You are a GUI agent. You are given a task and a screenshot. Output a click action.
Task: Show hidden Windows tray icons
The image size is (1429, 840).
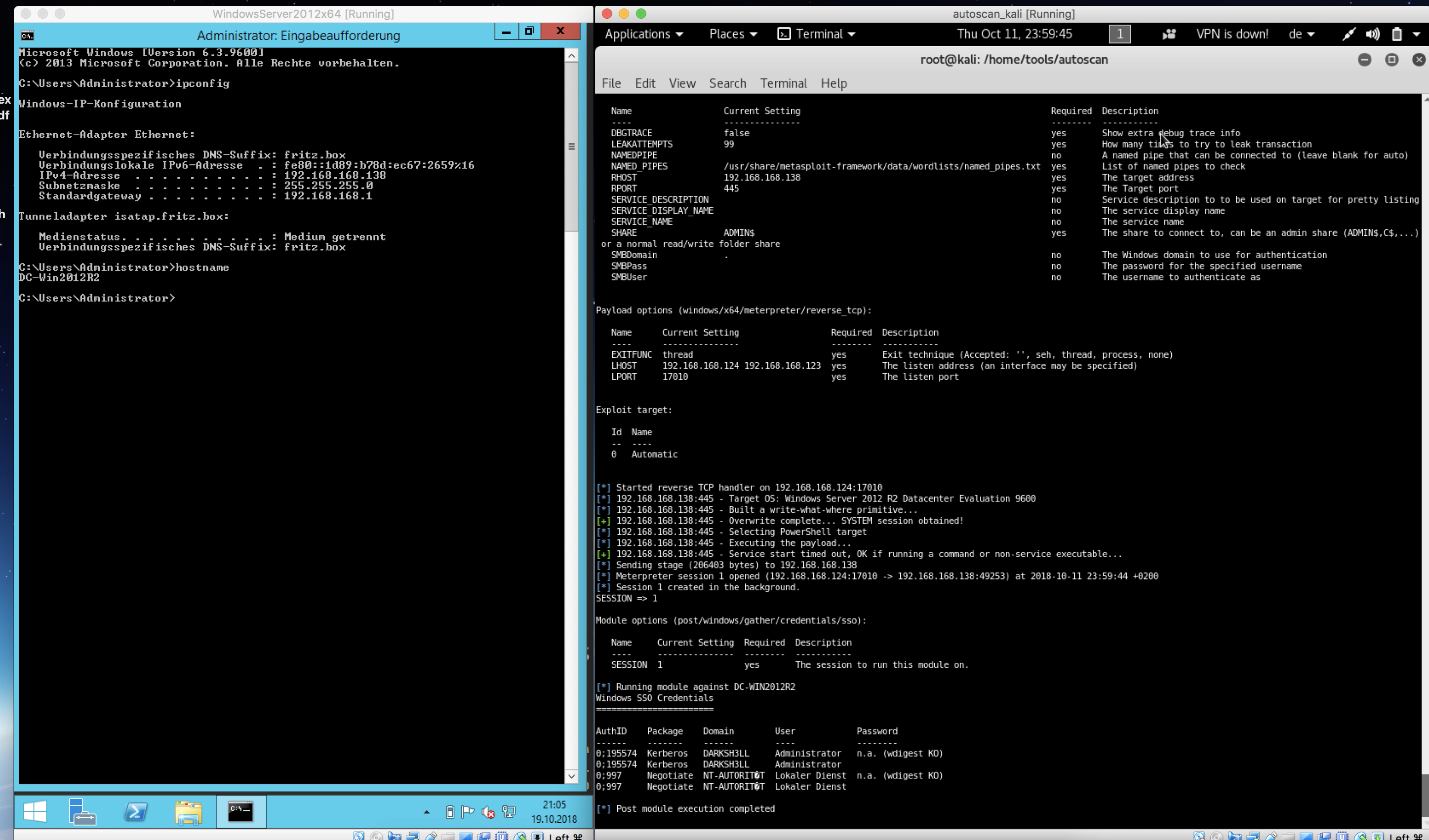[x=427, y=812]
